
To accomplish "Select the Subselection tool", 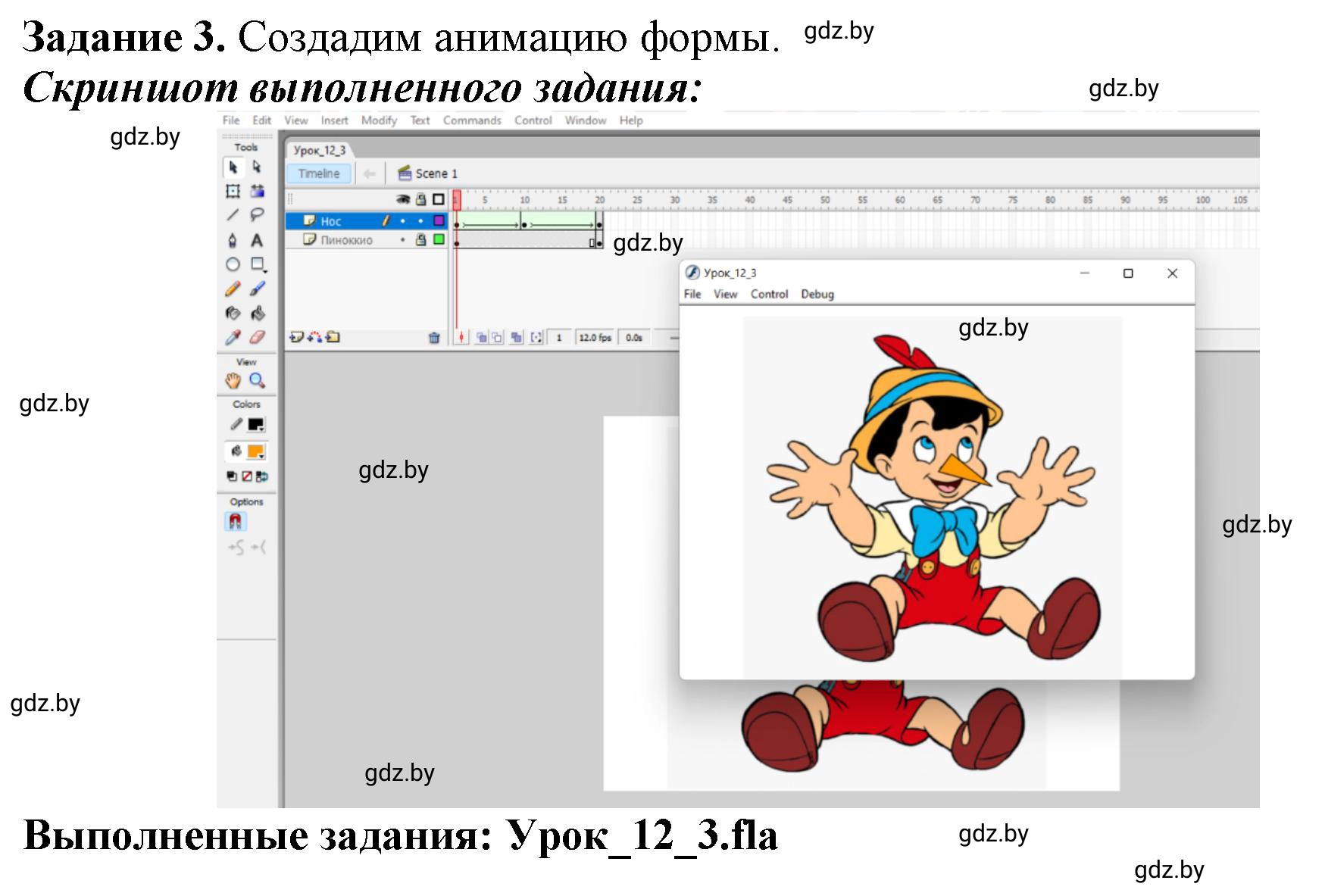I will [257, 167].
